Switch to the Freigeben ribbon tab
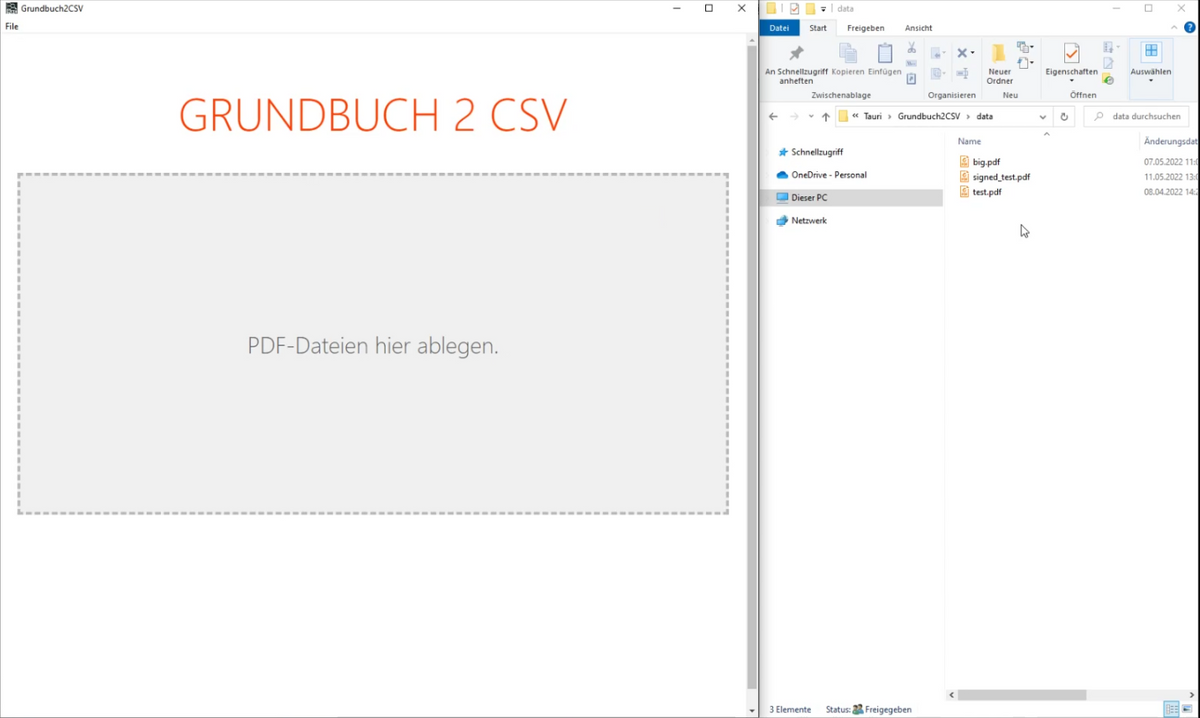The width and height of the screenshot is (1200, 718). [x=865, y=28]
